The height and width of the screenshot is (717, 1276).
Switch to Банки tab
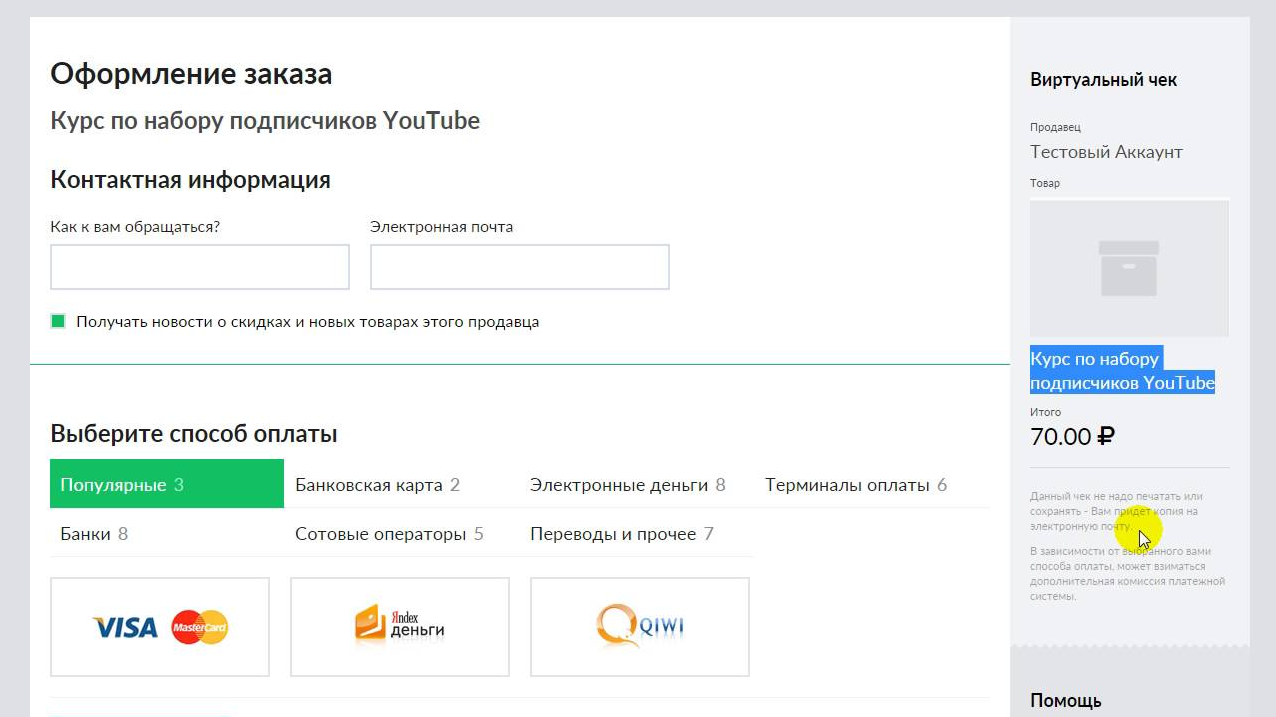click(x=94, y=534)
